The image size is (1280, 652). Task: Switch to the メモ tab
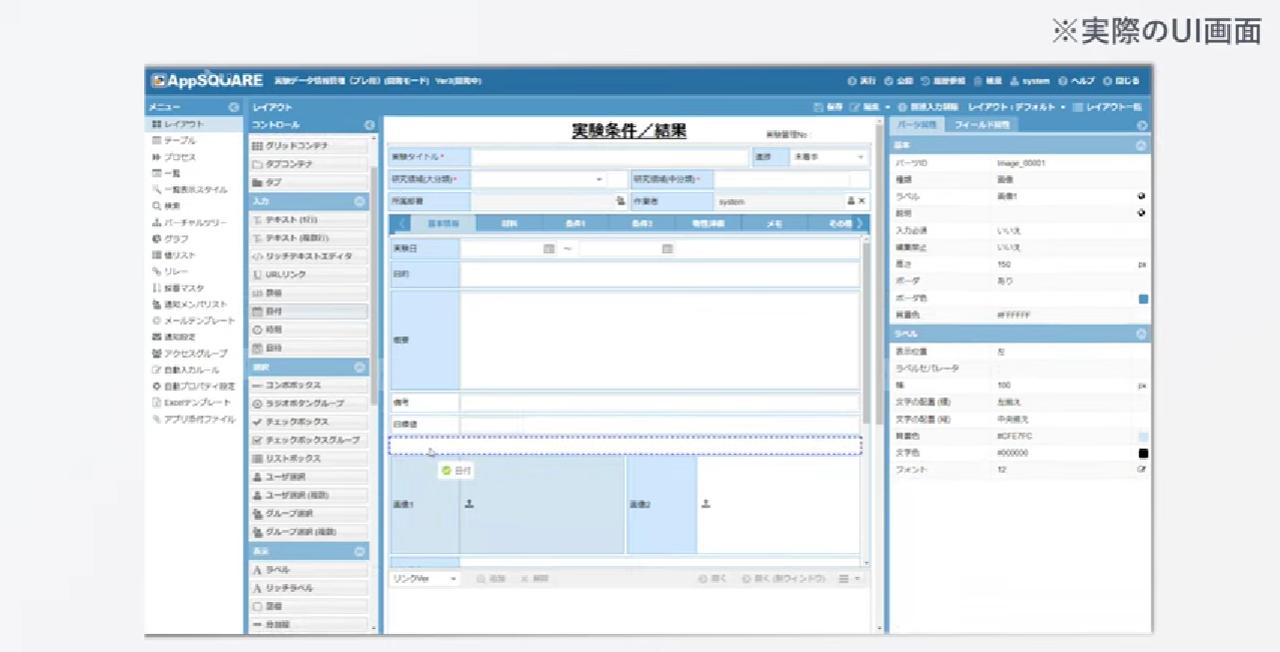pyautogui.click(x=774, y=224)
